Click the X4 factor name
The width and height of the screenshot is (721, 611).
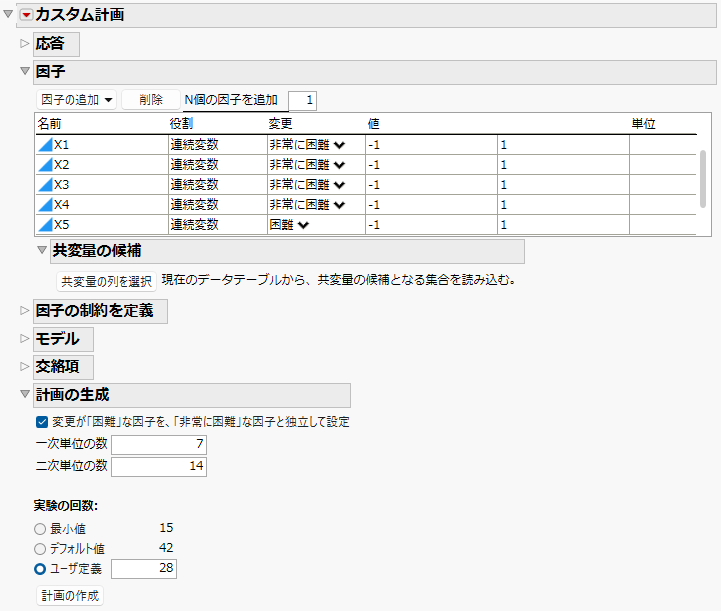pos(62,205)
